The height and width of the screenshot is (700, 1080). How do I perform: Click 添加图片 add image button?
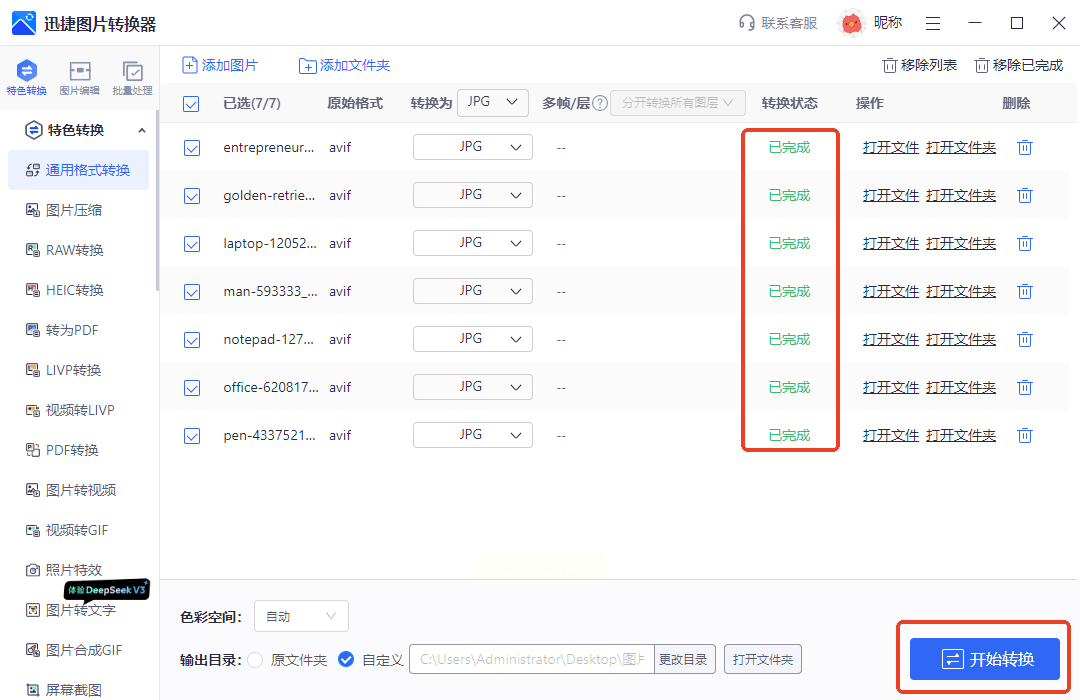coord(220,65)
